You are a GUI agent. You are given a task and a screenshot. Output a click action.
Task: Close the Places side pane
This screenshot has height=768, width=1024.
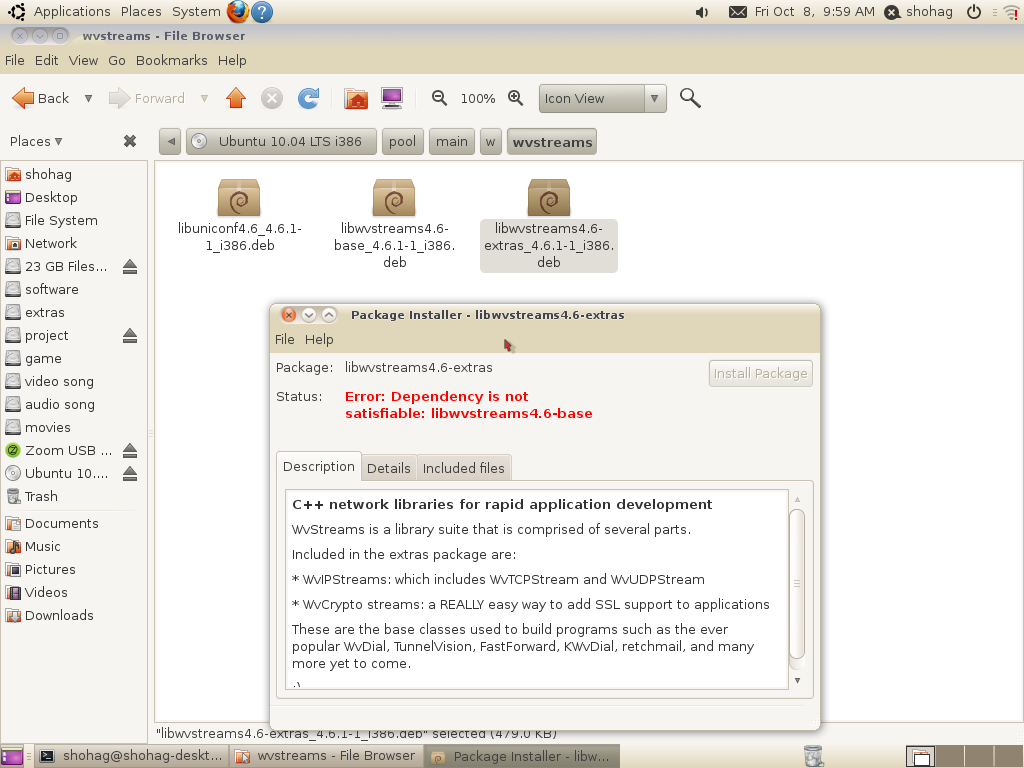pos(130,141)
